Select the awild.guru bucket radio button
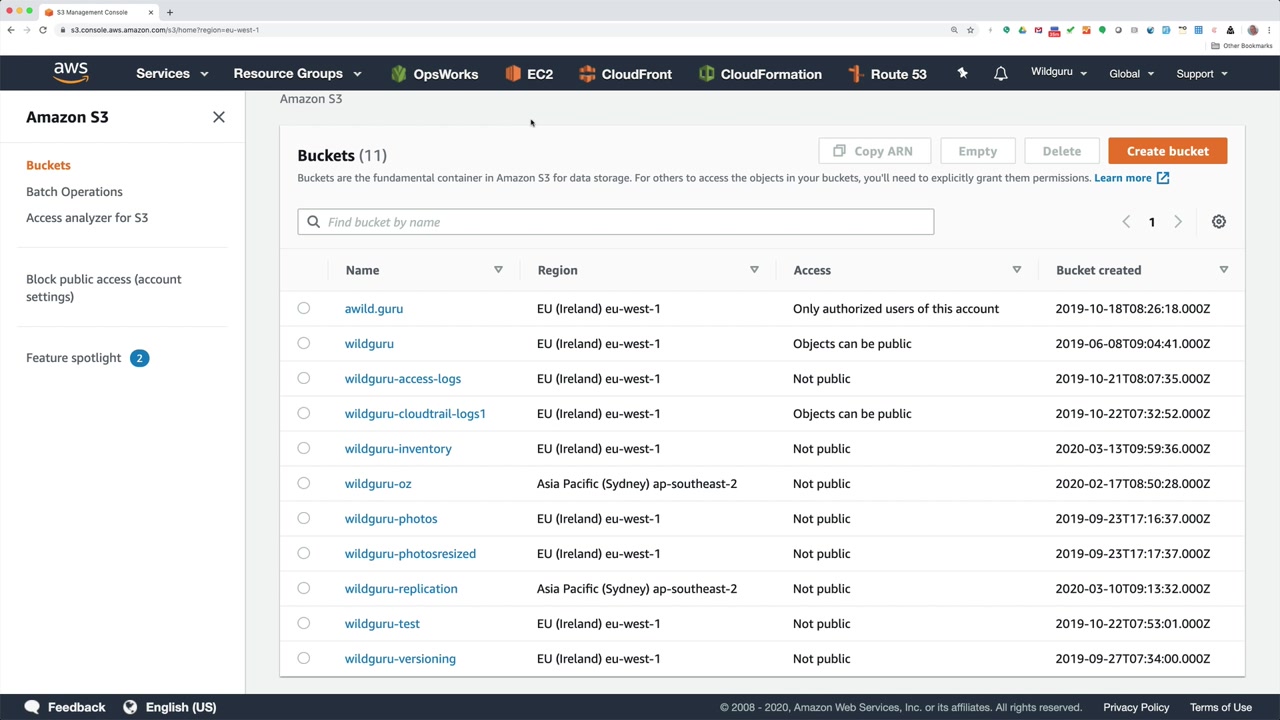This screenshot has width=1280, height=720. click(304, 308)
